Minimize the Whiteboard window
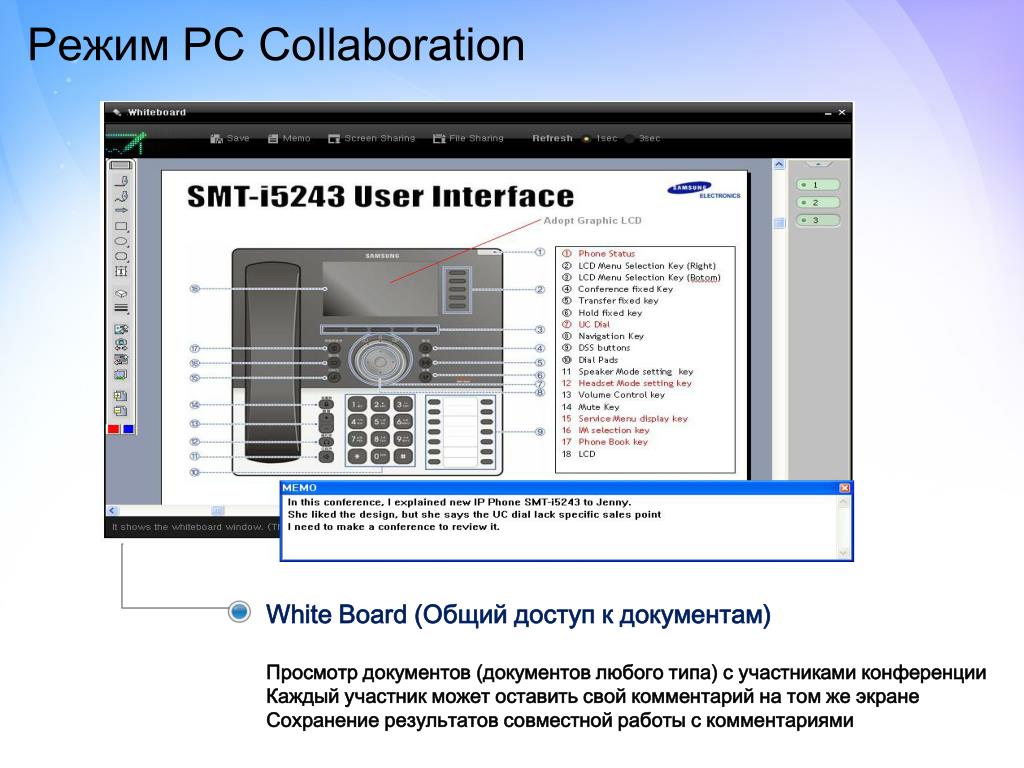This screenshot has width=1024, height=768. (828, 113)
